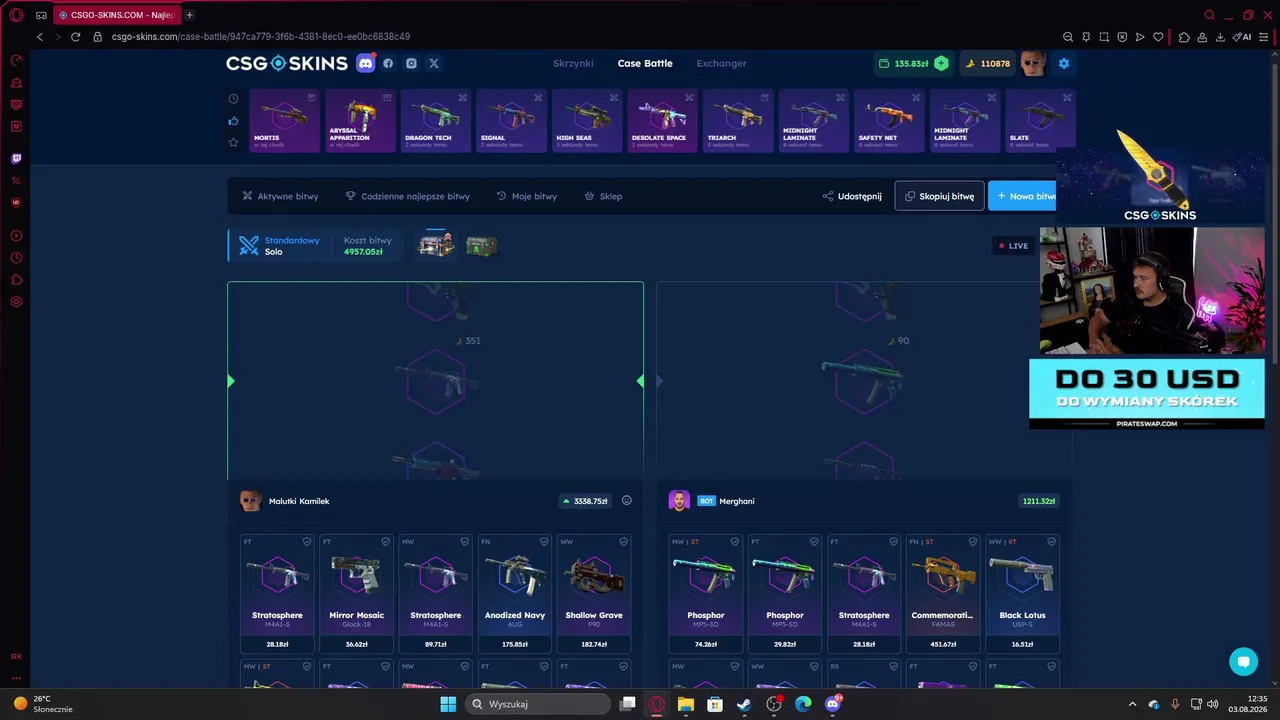1280x720 pixels.
Task: Click the Koszt bitwy value 4957.05zł
Action: click(x=363, y=252)
